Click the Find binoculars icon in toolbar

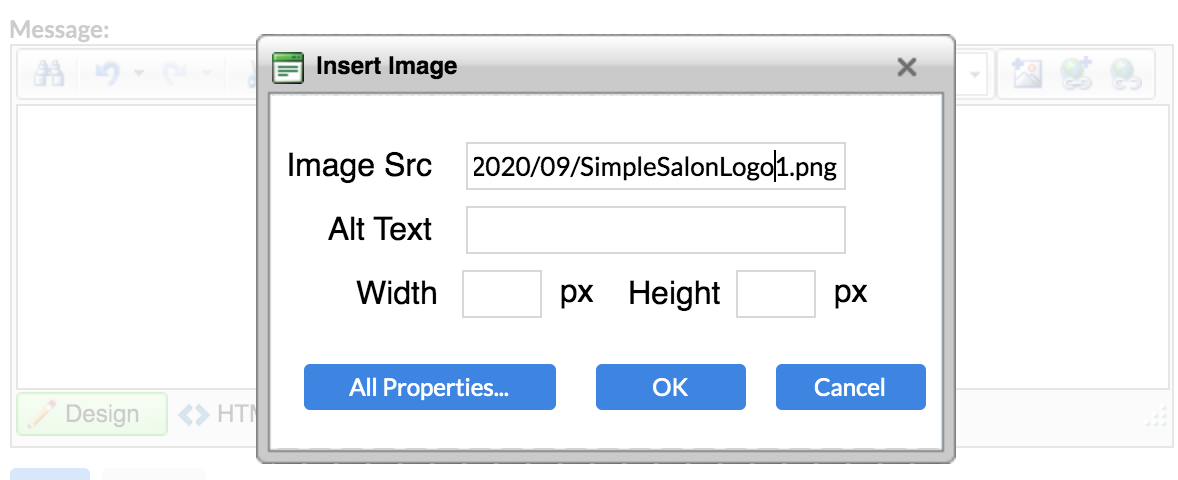point(50,74)
